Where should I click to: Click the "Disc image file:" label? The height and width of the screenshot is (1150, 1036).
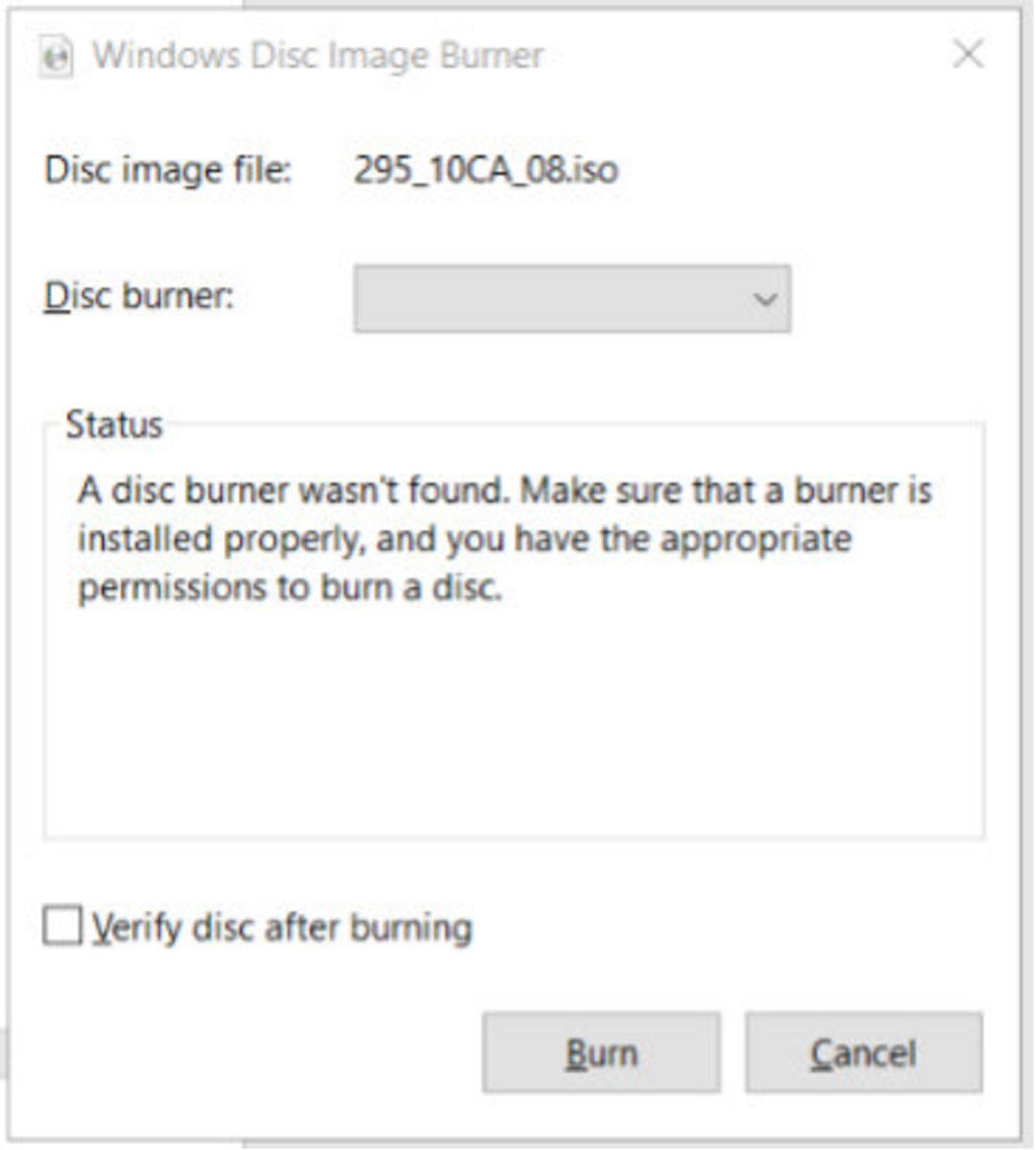coord(169,170)
